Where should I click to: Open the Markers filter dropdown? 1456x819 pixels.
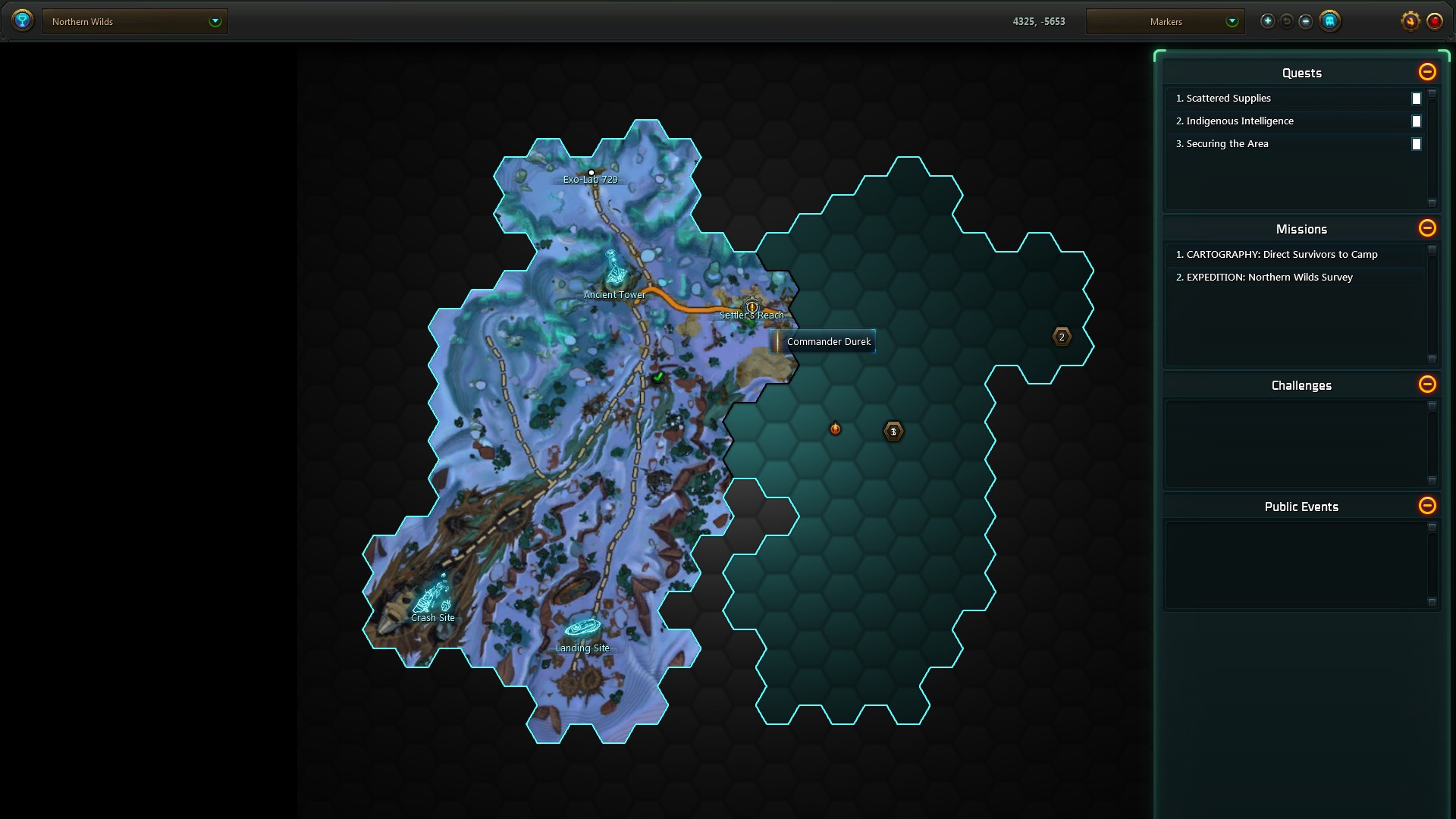click(x=1165, y=21)
